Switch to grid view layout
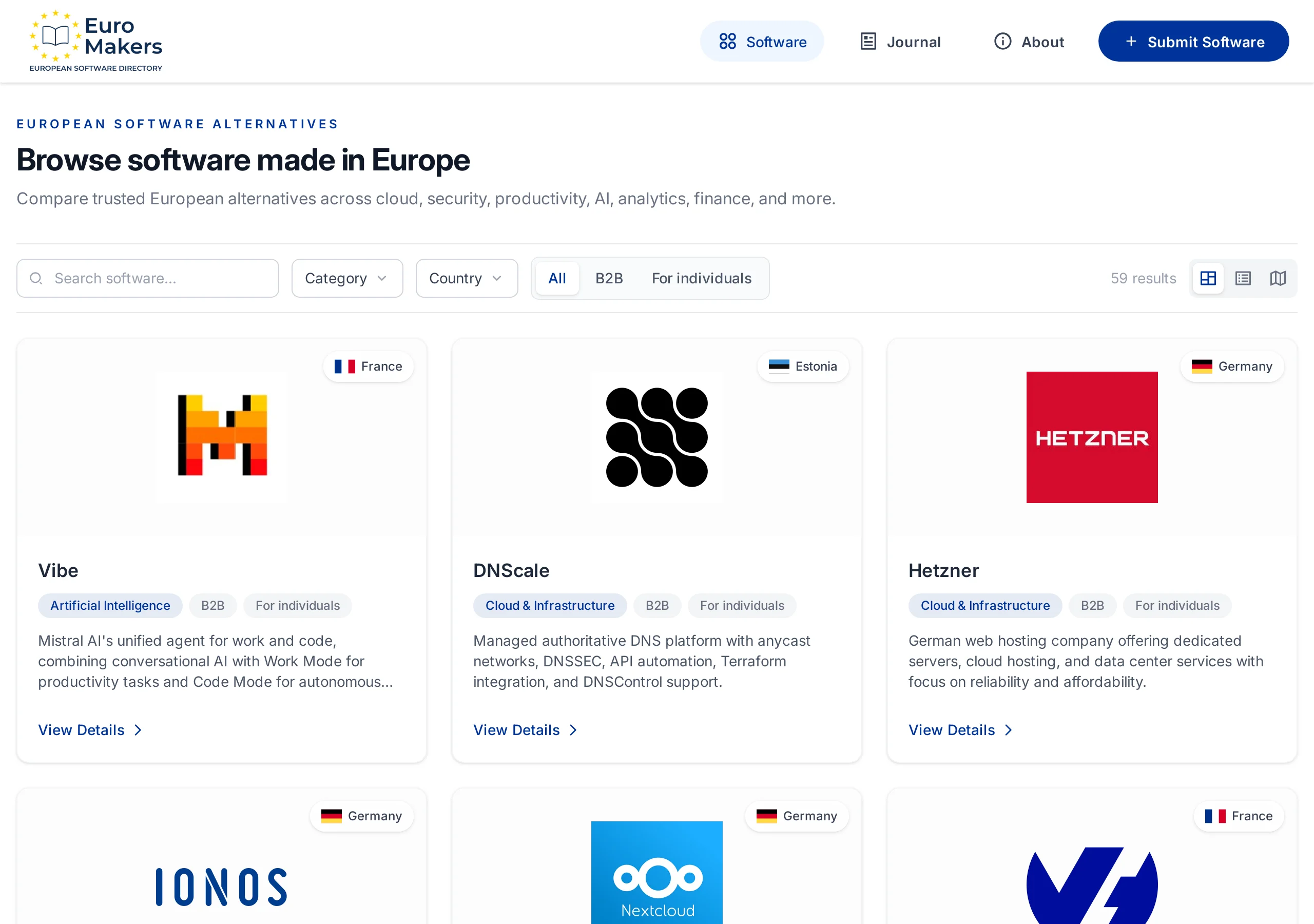This screenshot has height=924, width=1314. point(1208,278)
